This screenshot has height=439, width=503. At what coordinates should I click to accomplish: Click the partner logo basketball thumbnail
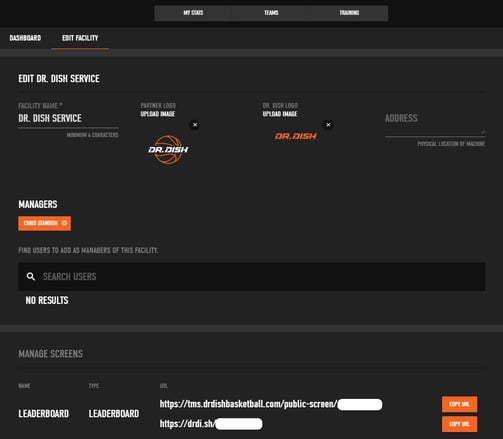pos(168,150)
